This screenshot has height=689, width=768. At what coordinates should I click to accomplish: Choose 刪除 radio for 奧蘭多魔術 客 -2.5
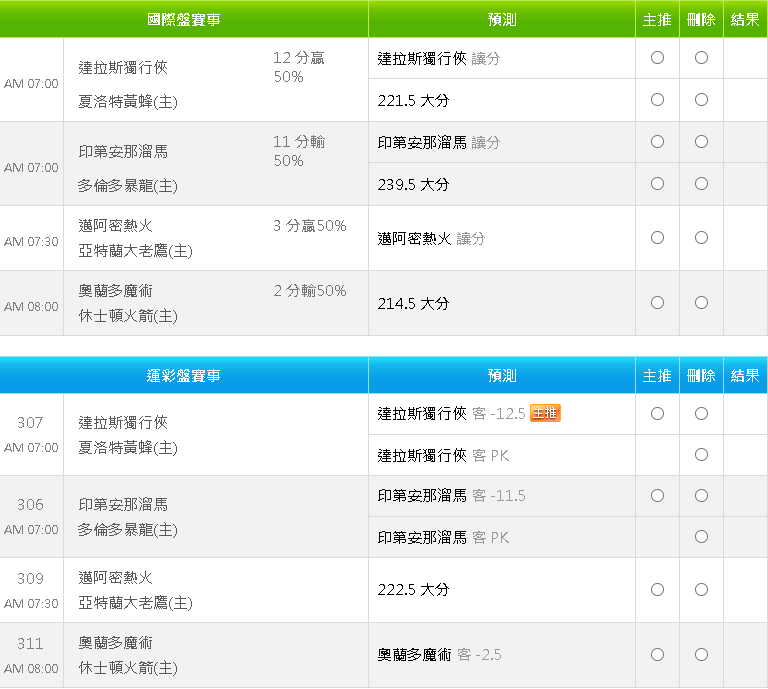(701, 655)
